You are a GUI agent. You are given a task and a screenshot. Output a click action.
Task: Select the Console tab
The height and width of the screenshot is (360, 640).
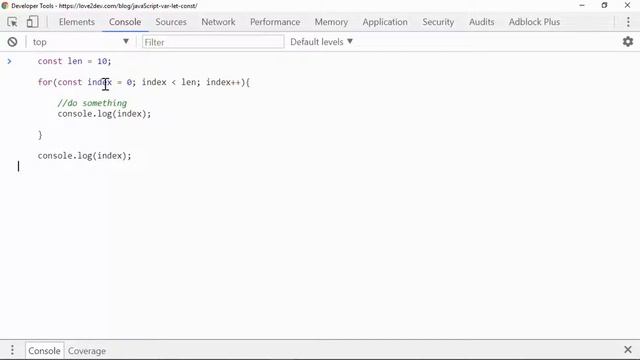tap(125, 22)
